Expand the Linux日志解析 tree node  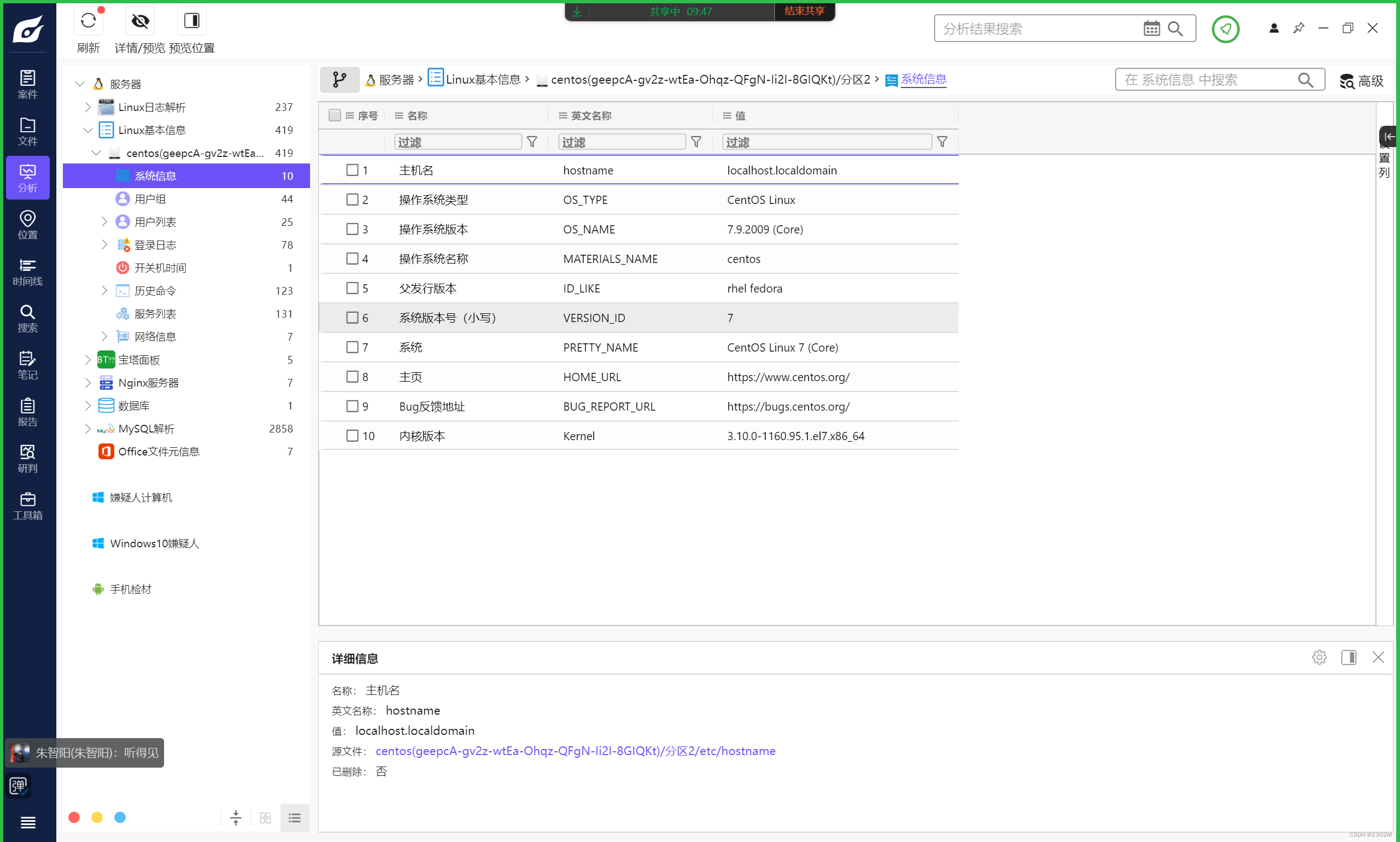(87, 107)
